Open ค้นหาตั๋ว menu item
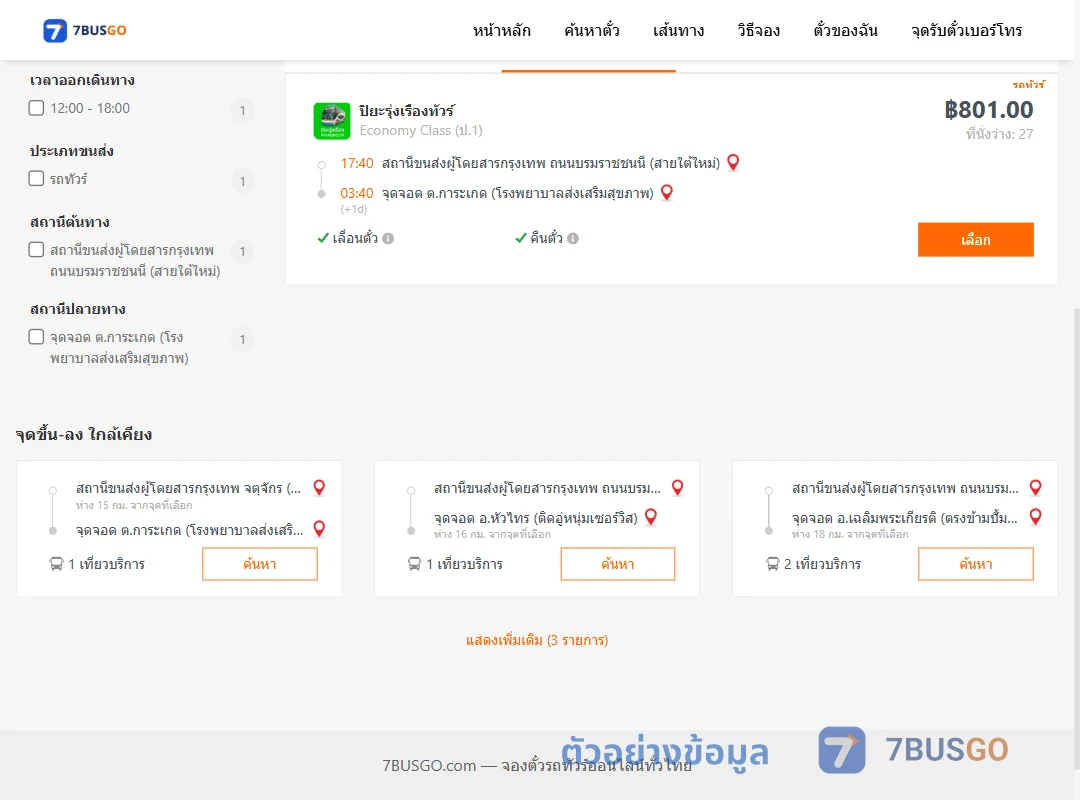1080x800 pixels. pos(592,30)
